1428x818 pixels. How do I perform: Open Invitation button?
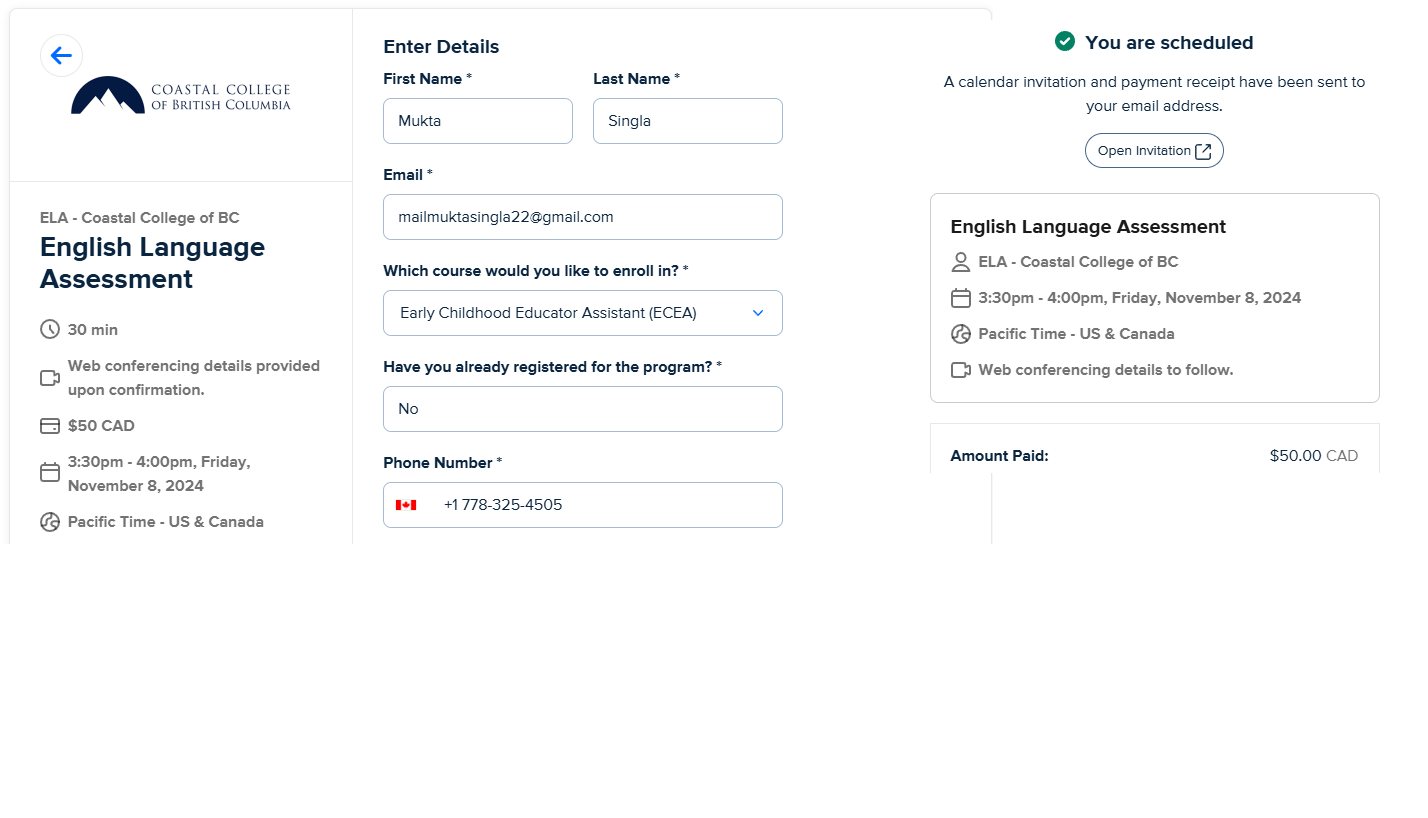point(1154,151)
